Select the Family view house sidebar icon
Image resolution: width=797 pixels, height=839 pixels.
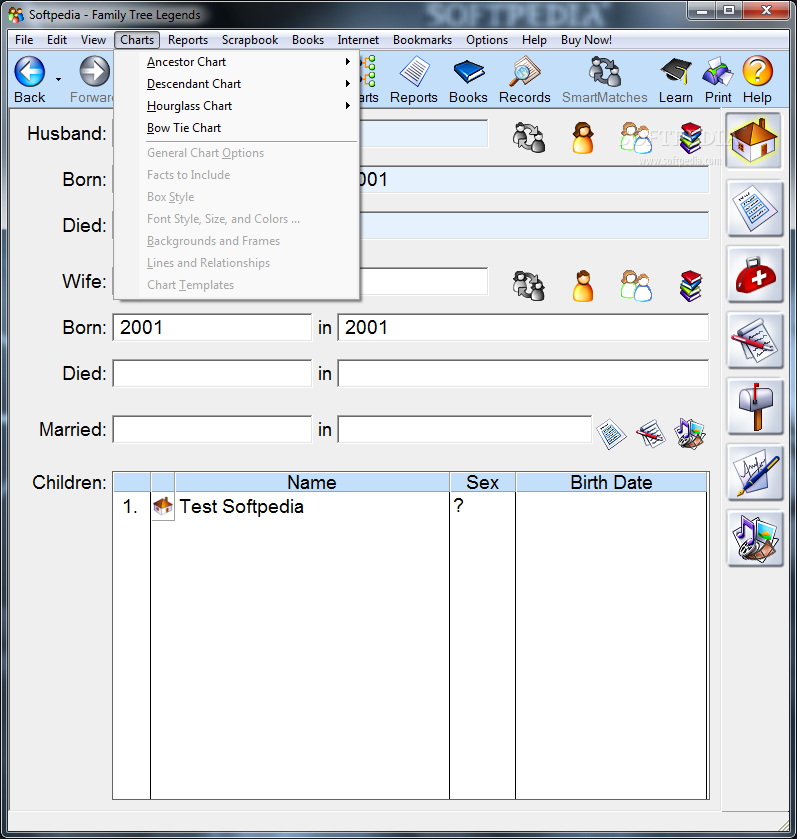[754, 141]
